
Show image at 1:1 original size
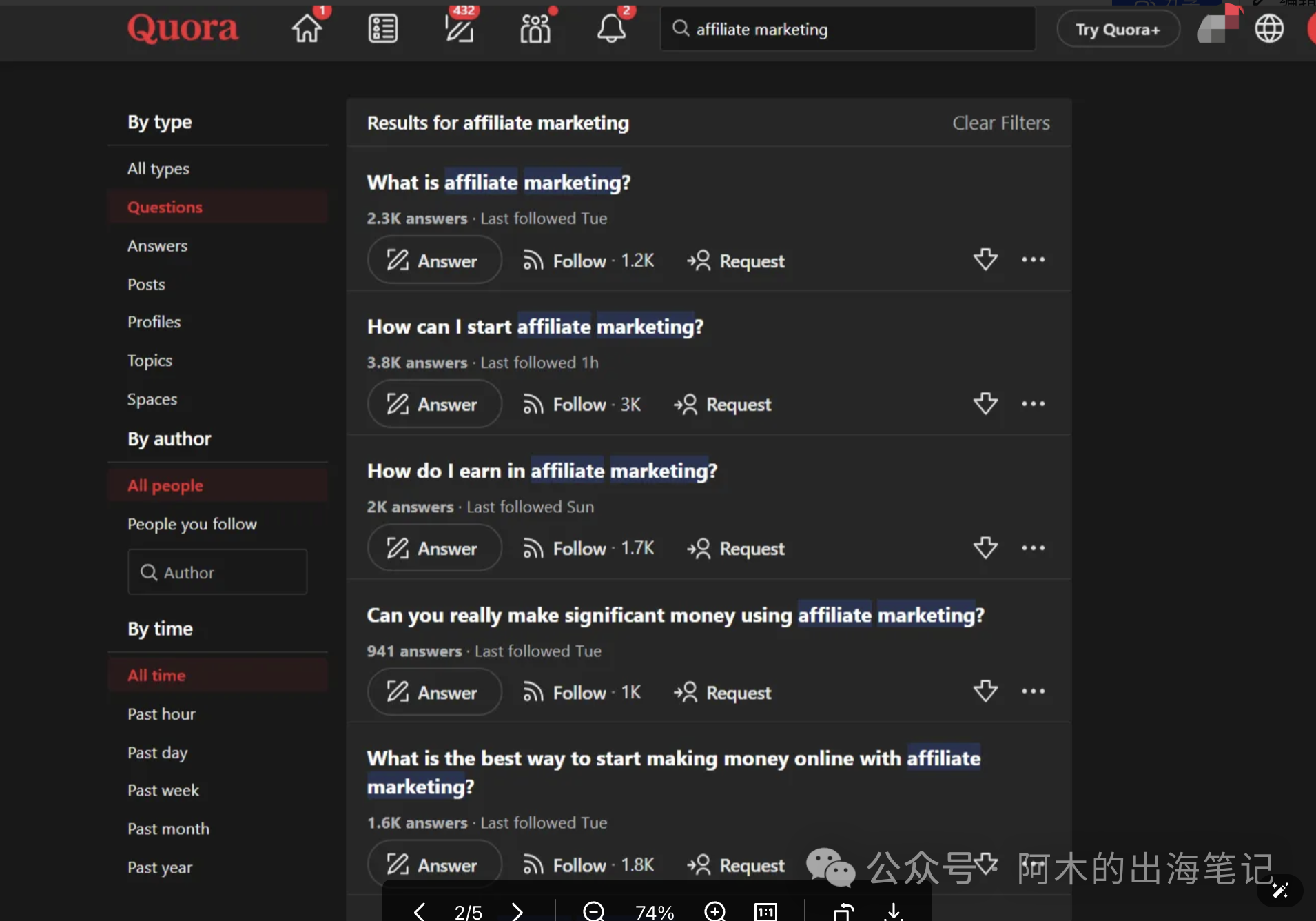[765, 911]
